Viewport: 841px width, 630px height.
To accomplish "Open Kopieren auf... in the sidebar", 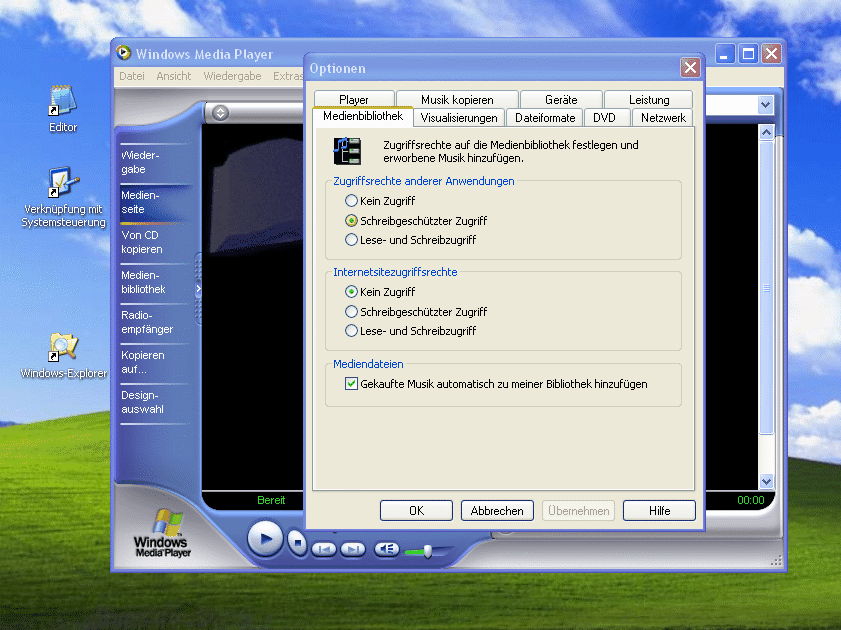I will [153, 362].
